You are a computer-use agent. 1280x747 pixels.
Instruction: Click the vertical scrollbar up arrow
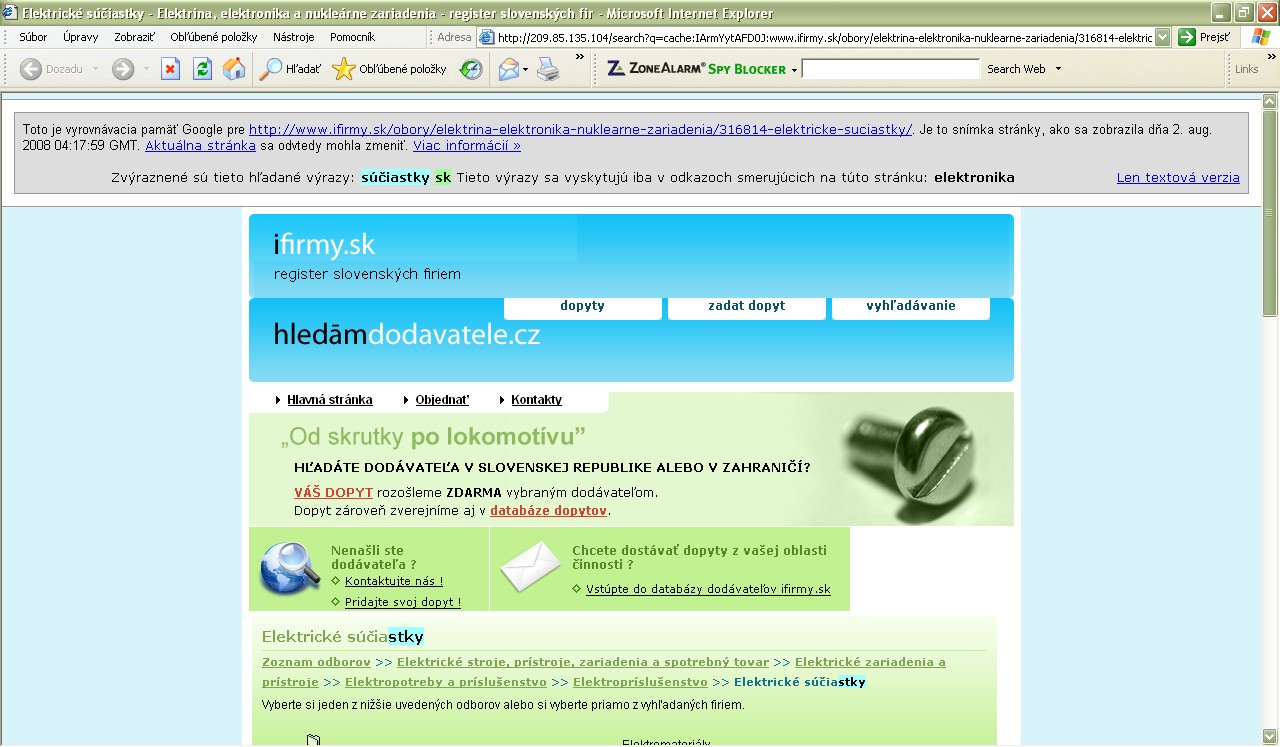pyautogui.click(x=1270, y=101)
